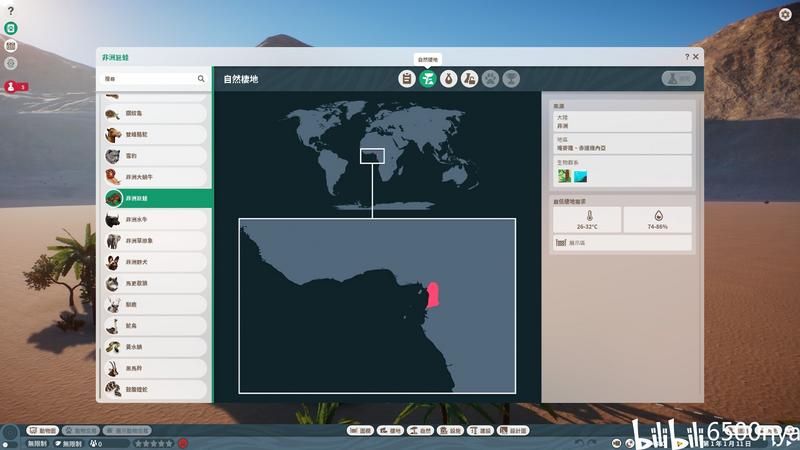Select the timber wolf entry
Screen dimensions: 800x450
pos(155,283)
